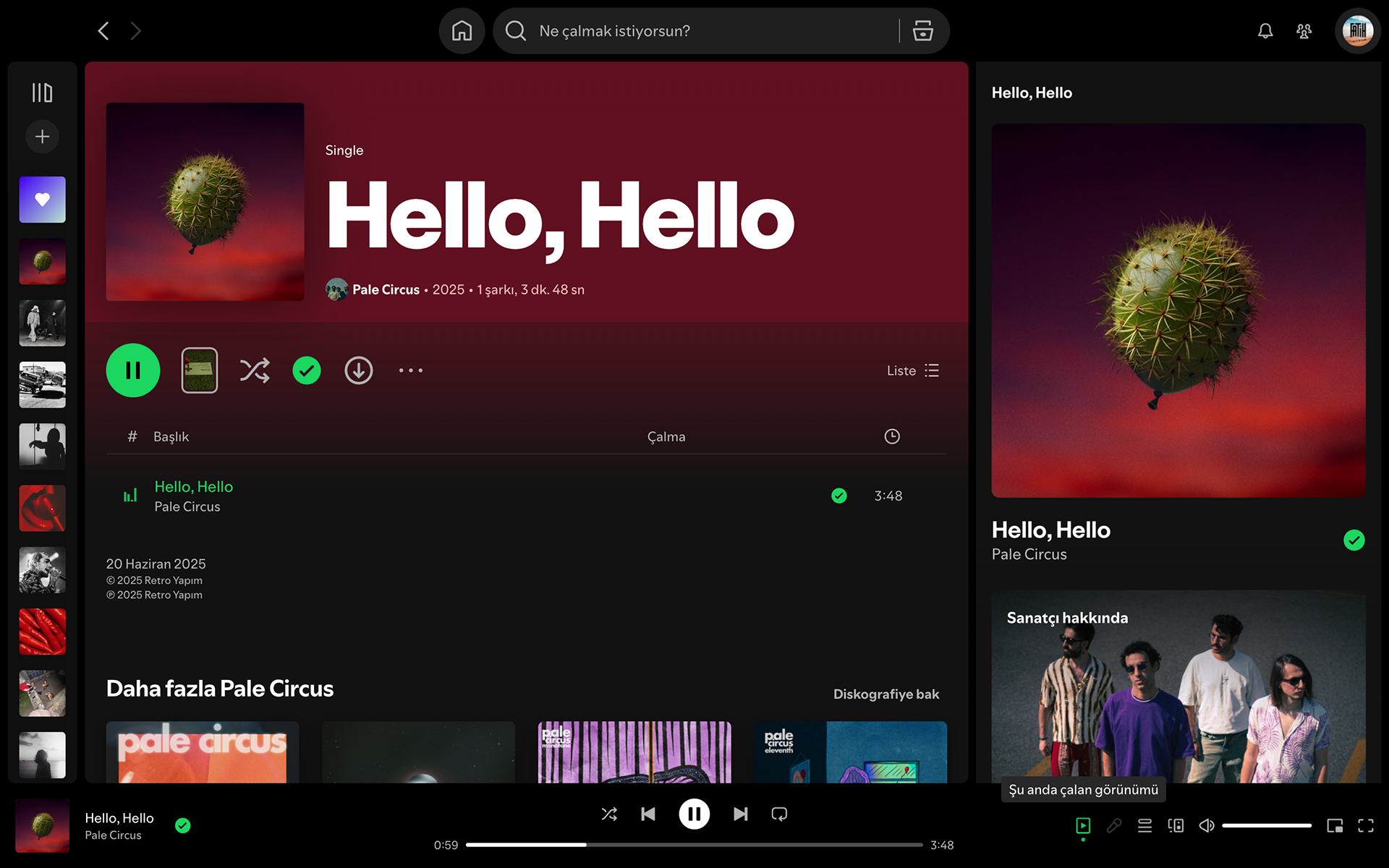Image resolution: width=1389 pixels, height=868 pixels.
Task: Open the connect to a device icon
Action: 1176,825
